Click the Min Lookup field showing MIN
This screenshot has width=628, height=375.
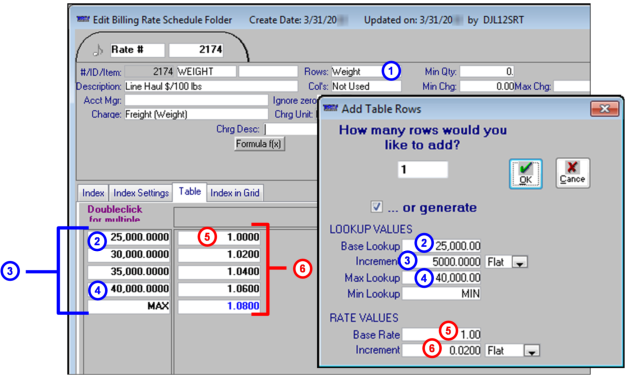click(441, 294)
